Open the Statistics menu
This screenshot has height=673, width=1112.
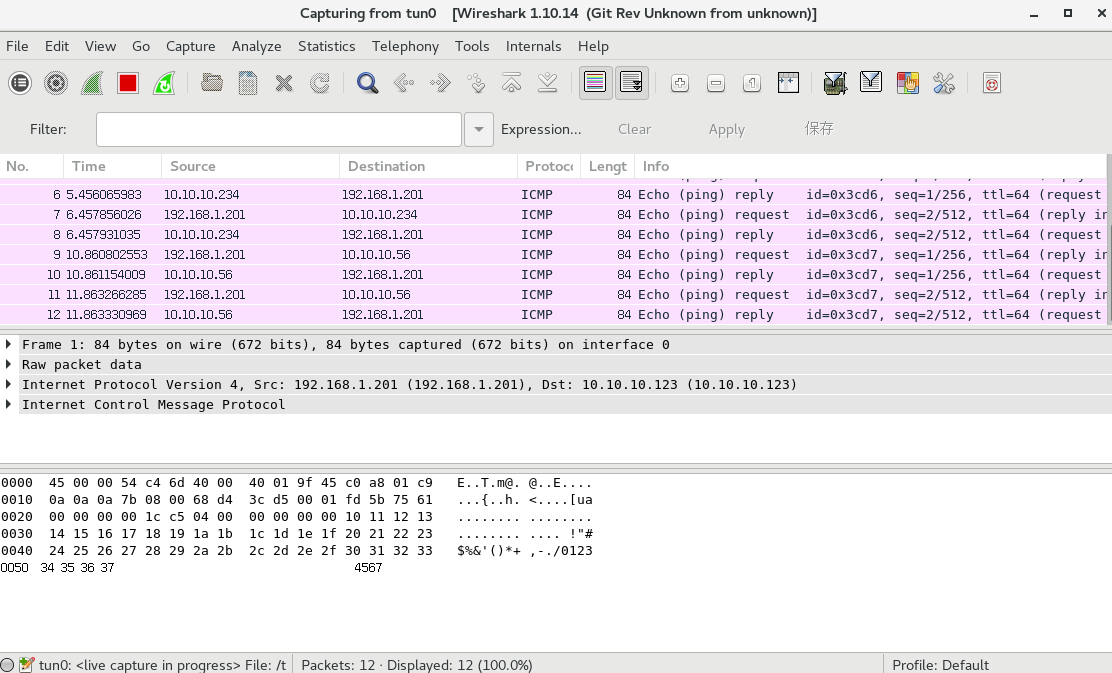(x=326, y=46)
